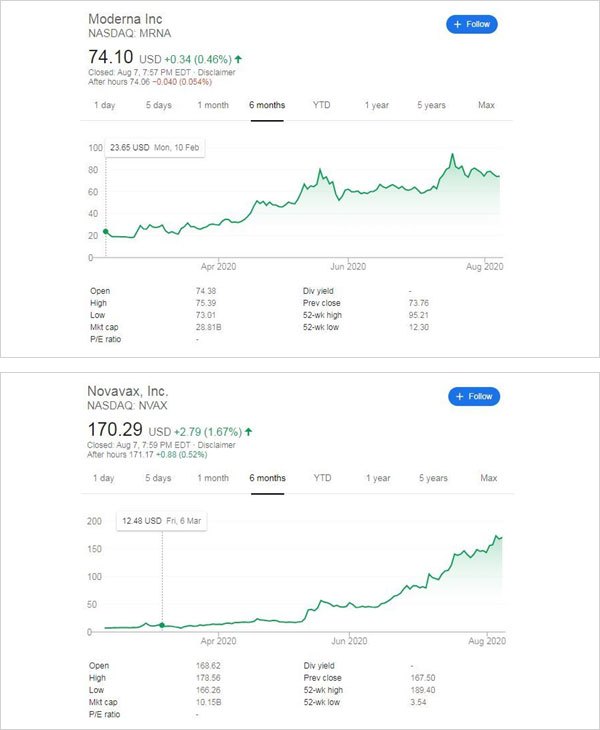Select 1 day range on Novavax chart
This screenshot has width=600, height=730.
tap(103, 478)
